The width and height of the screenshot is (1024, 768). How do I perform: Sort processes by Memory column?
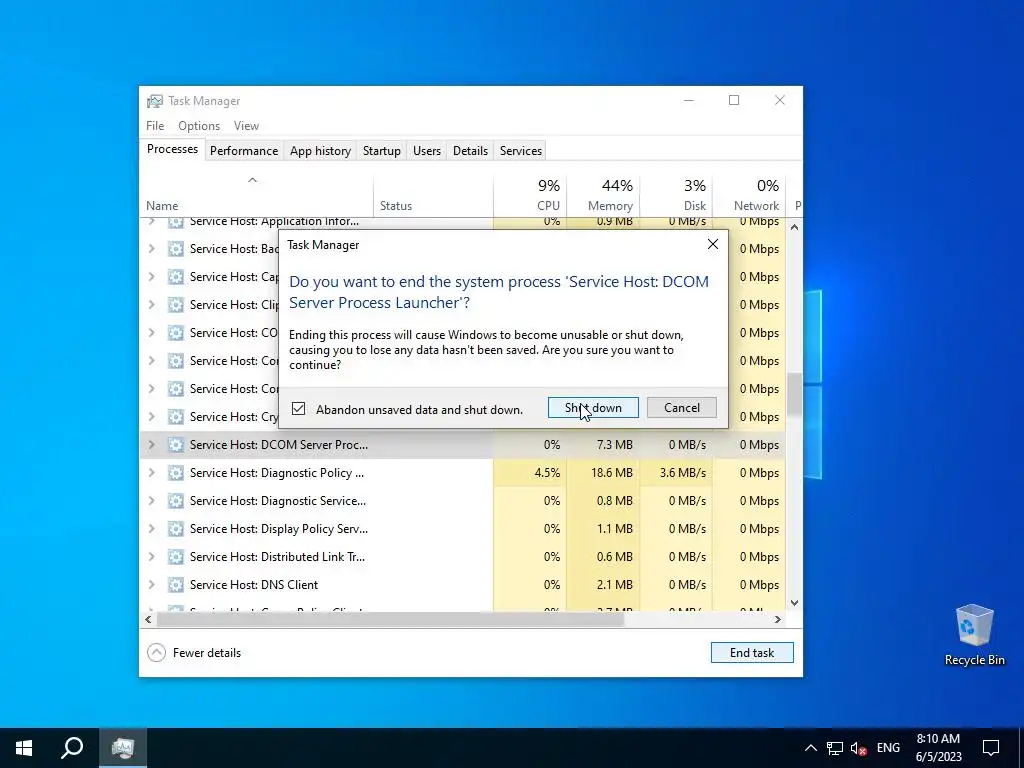(x=603, y=195)
